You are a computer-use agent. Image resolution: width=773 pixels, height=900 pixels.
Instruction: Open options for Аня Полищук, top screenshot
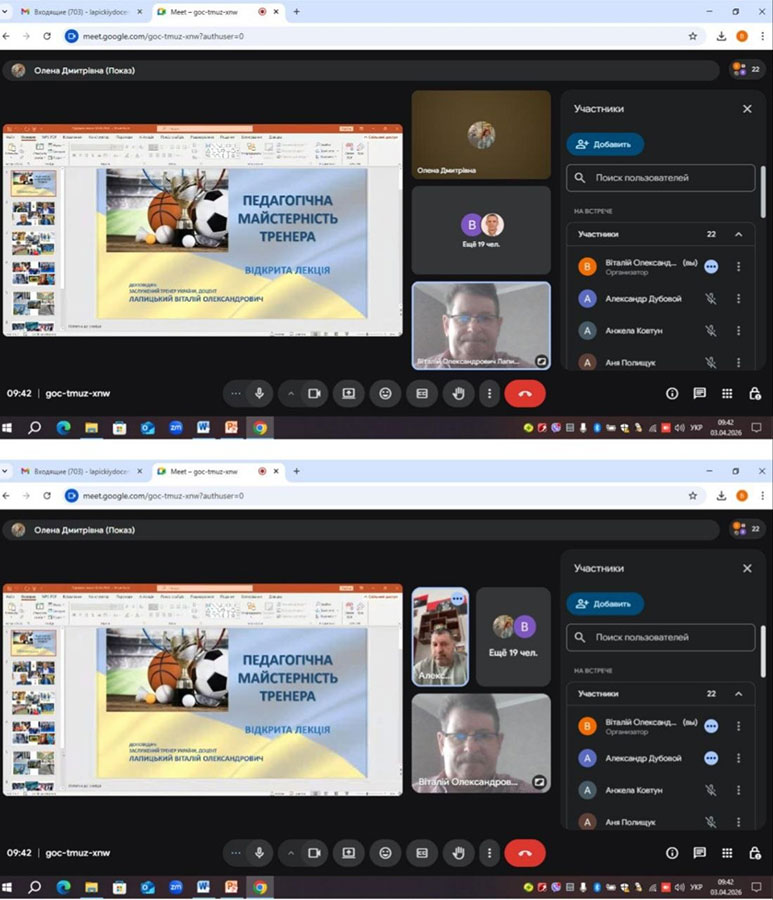[739, 363]
